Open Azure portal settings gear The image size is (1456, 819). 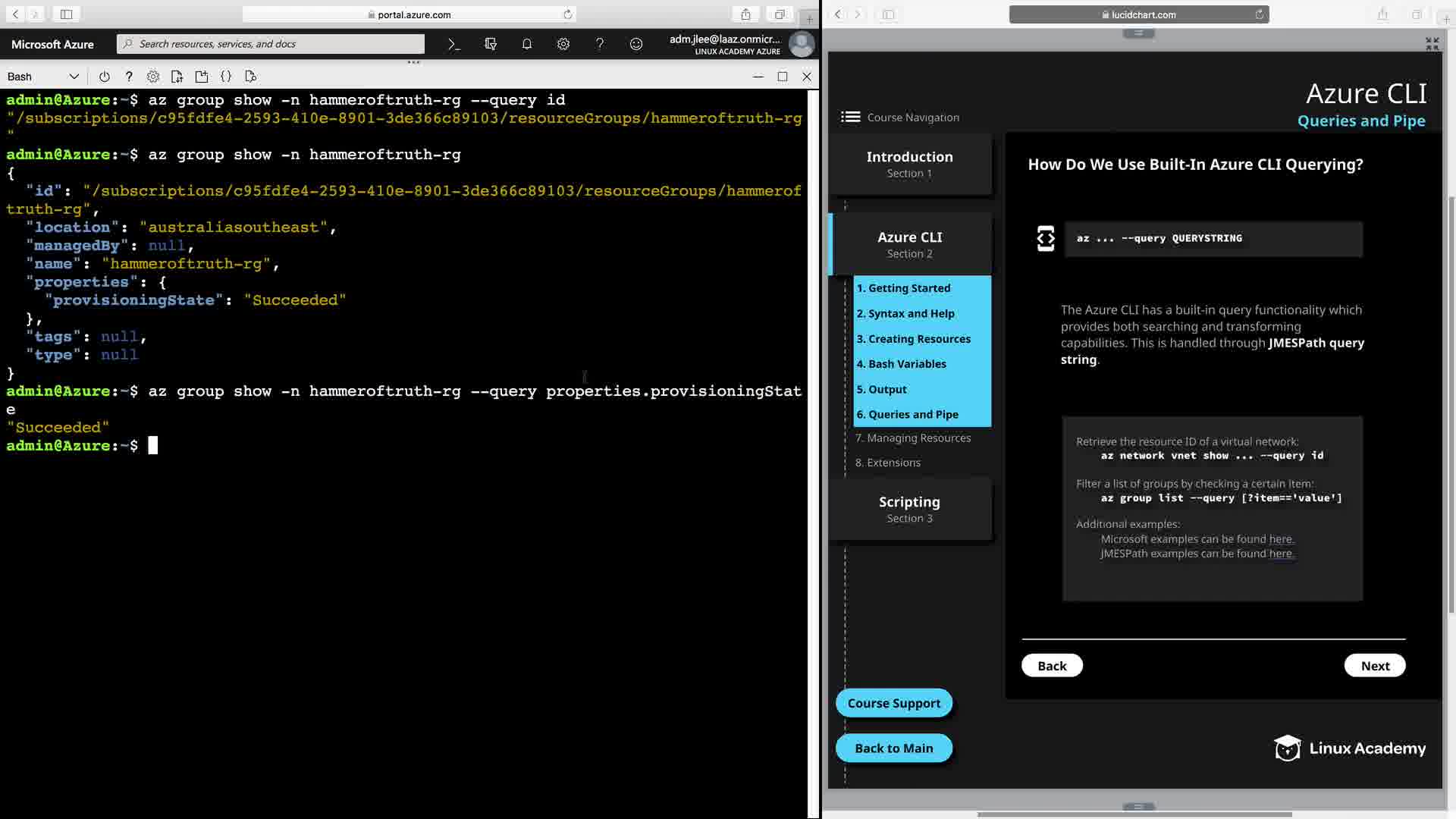[x=563, y=44]
